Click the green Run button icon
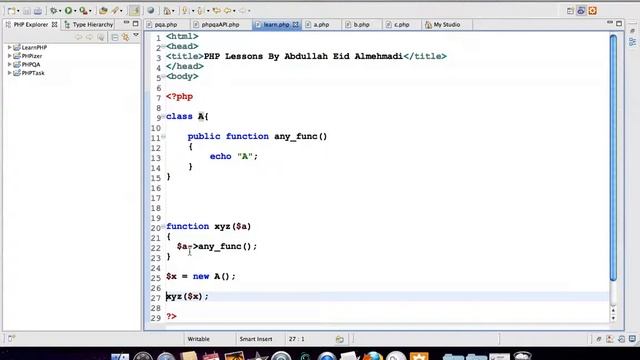The height and width of the screenshot is (360, 640). tap(68, 11)
